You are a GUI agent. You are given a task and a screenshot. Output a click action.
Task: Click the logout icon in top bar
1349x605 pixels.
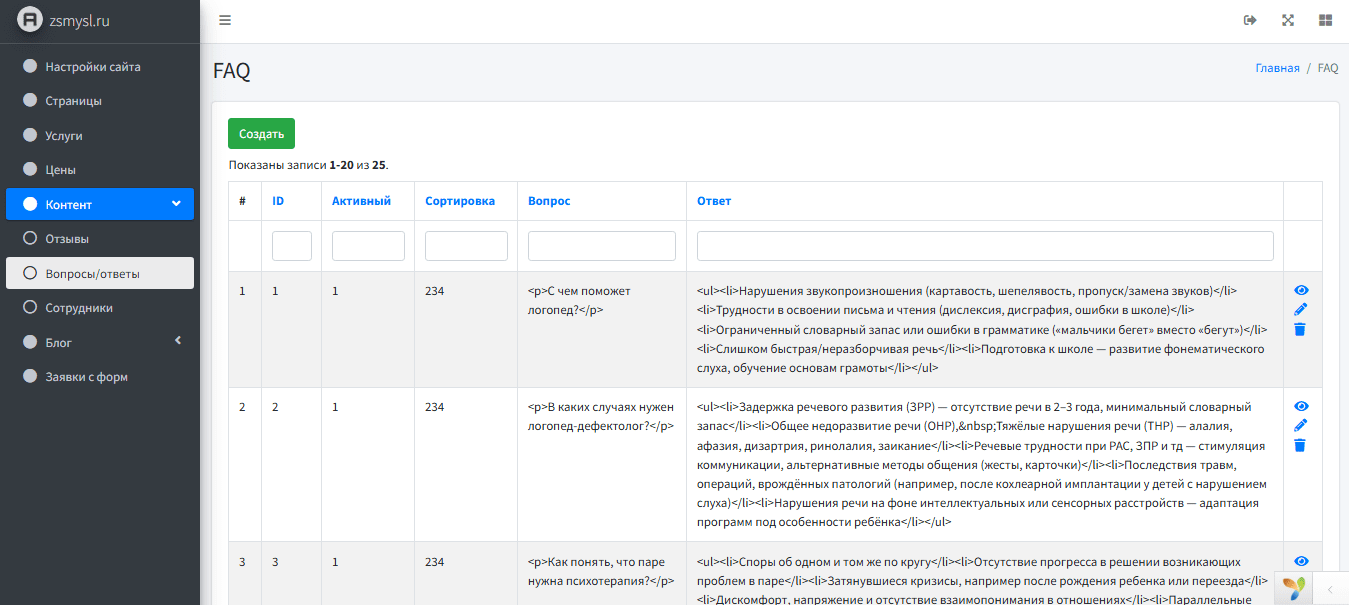1250,20
